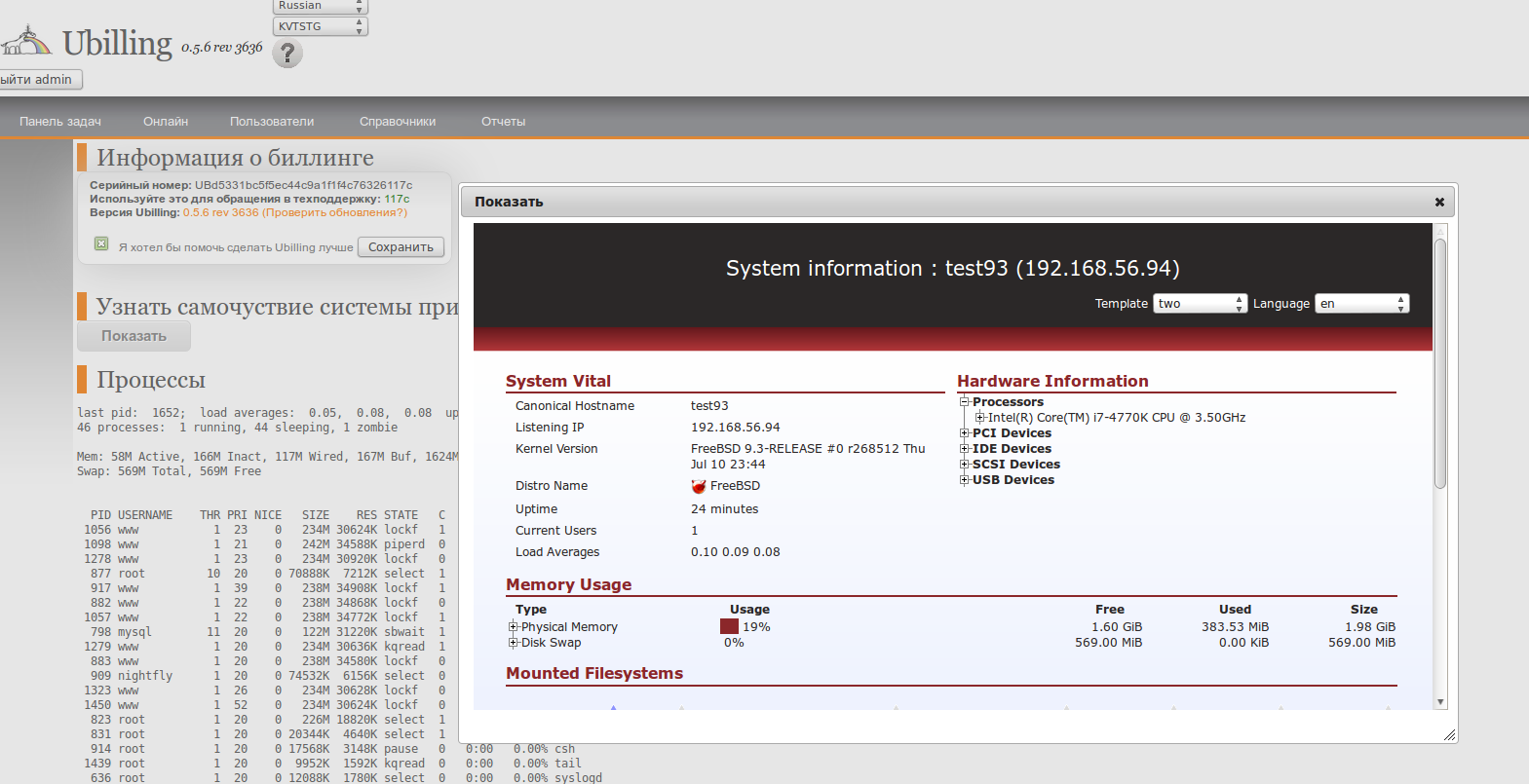Click the listening IP 192.168.56.94
Image resolution: width=1529 pixels, height=784 pixels.
pos(736,428)
